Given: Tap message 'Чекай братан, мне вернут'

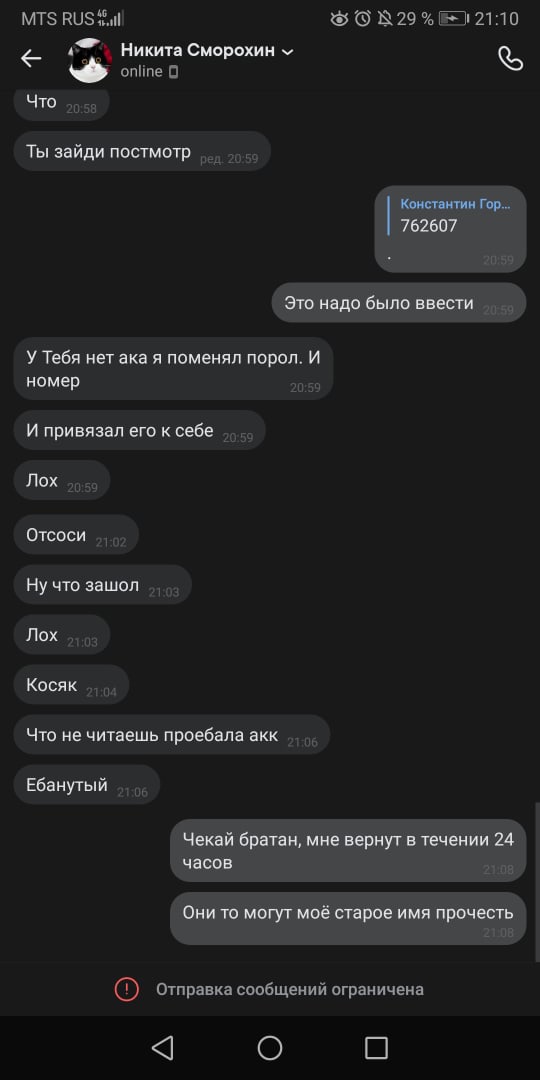Looking at the screenshot, I should tap(349, 851).
